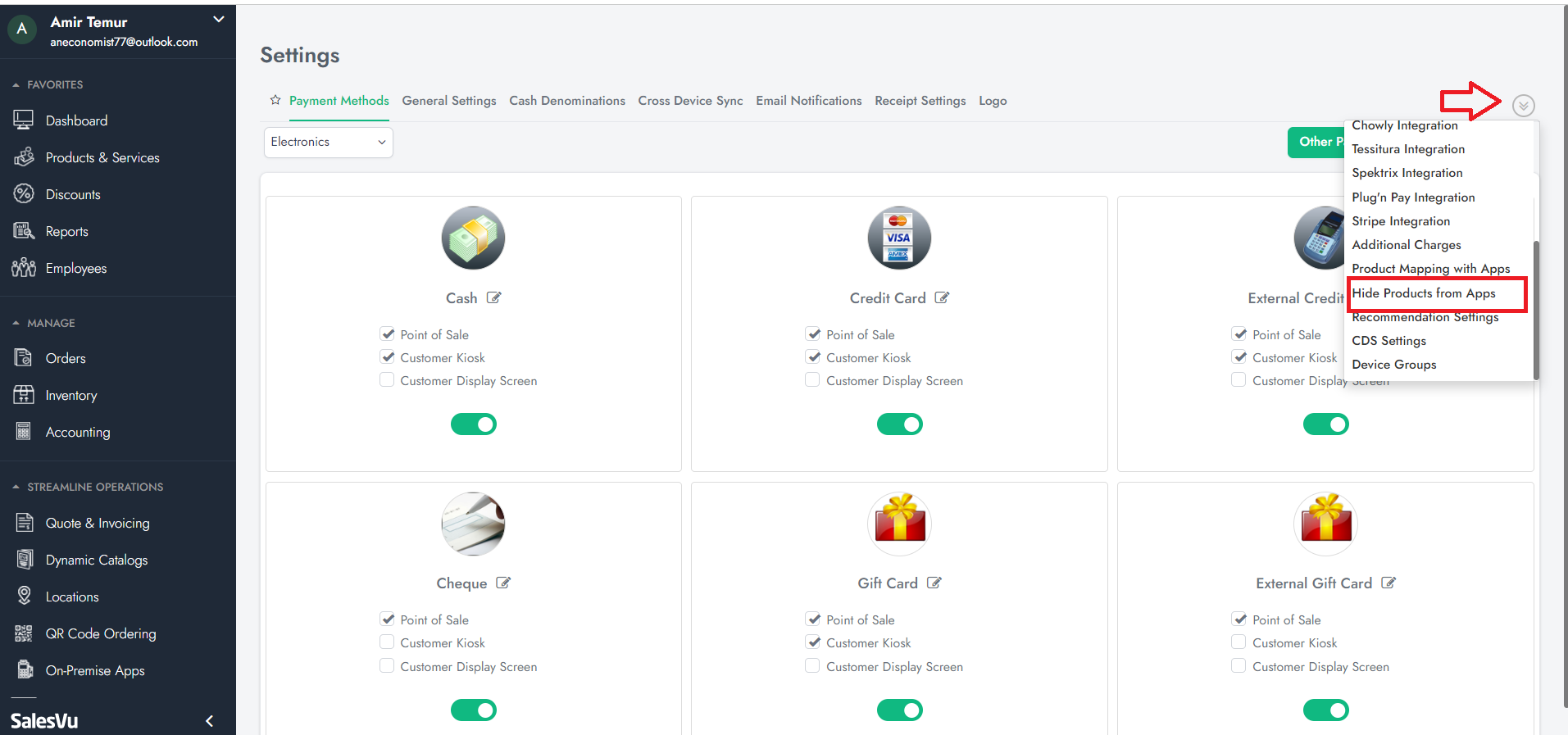Click the Dashboard monitor icon in sidebar

(24, 120)
